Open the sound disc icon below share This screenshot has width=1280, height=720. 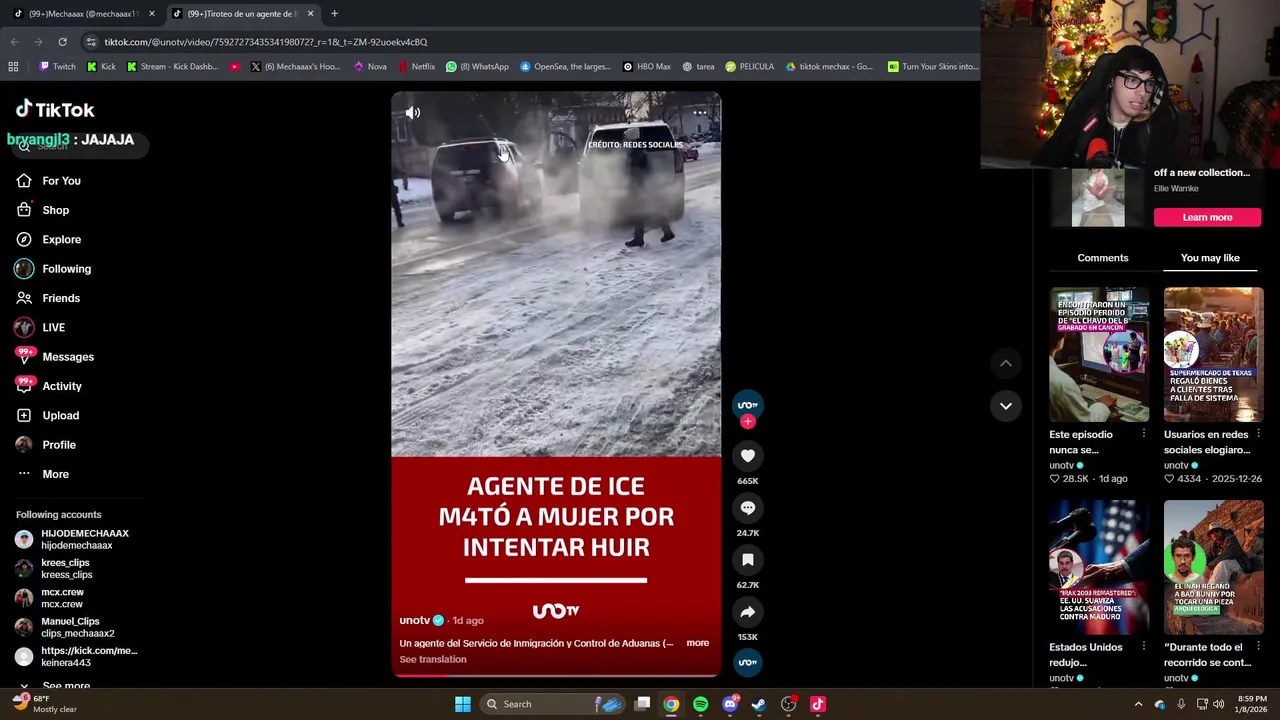pyautogui.click(x=747, y=662)
